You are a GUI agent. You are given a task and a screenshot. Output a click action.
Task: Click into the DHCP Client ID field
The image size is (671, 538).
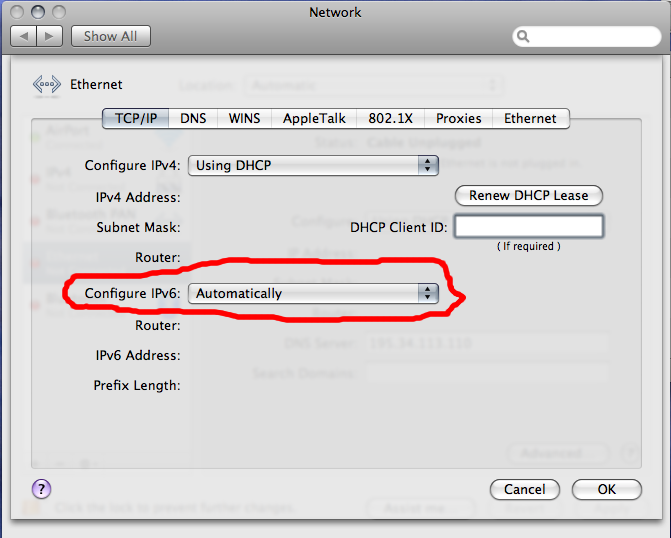tap(529, 227)
